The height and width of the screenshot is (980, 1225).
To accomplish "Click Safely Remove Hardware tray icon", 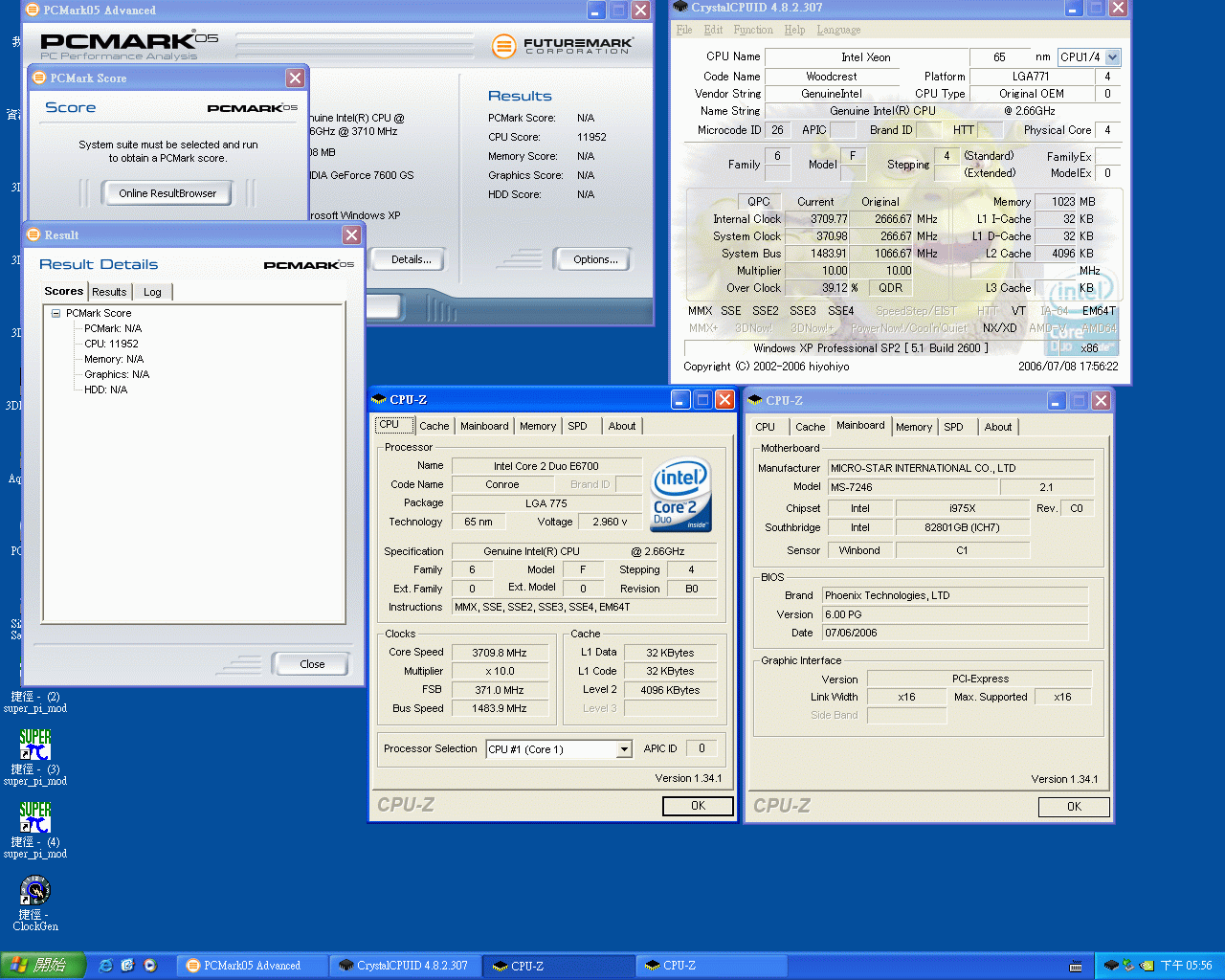I will click(1128, 966).
